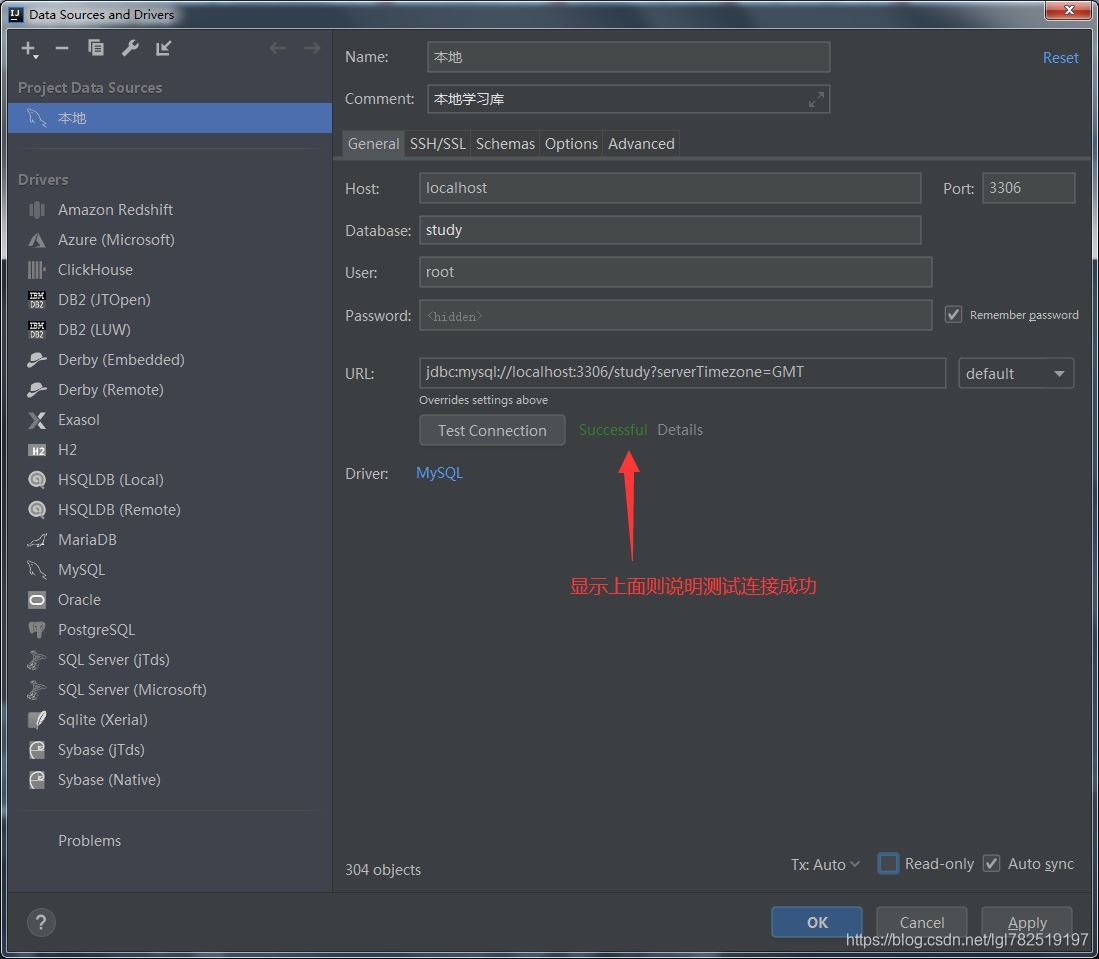This screenshot has width=1099, height=959.
Task: Select HSQLDB (Local) driver icon
Action: (x=36, y=480)
